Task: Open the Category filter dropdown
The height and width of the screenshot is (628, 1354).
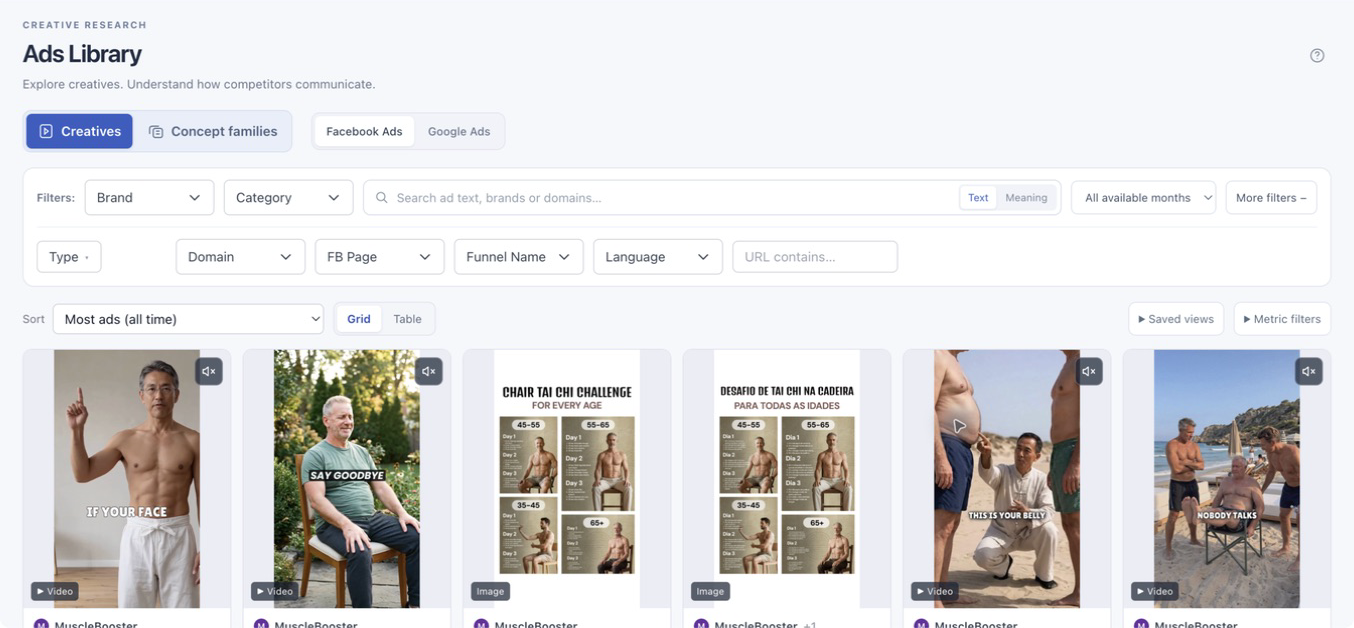Action: [288, 198]
